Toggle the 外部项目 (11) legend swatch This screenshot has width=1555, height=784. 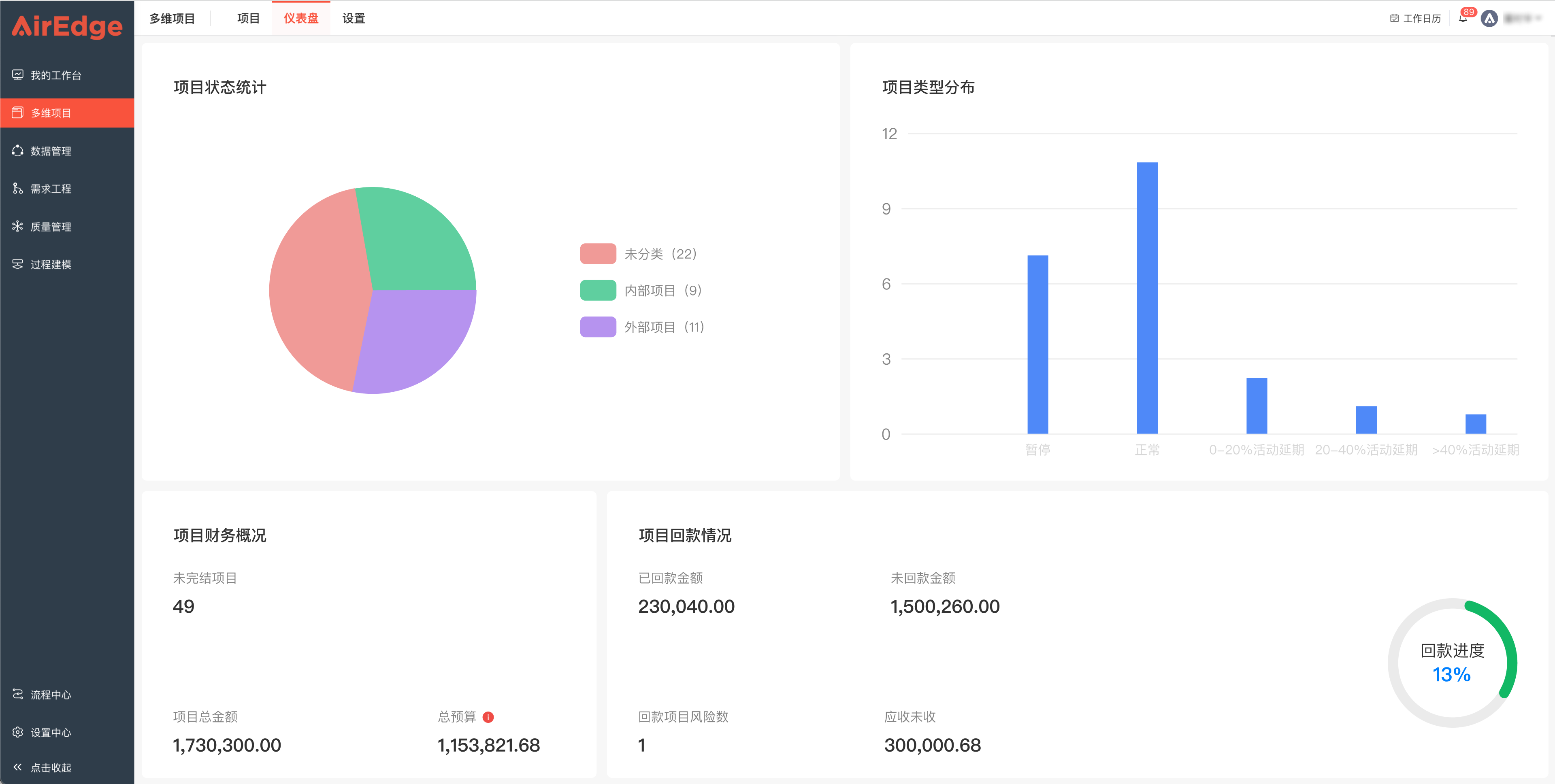tap(598, 327)
